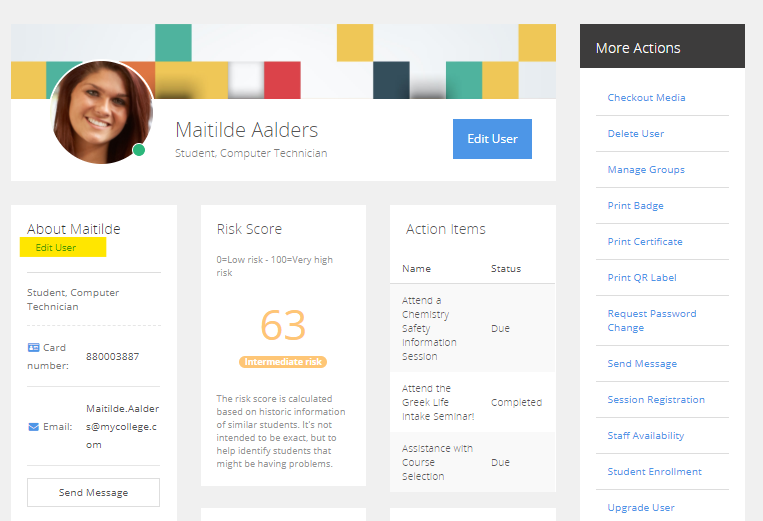Click Due status for Chemistry Safety session
This screenshot has width=763, height=521.
point(500,328)
